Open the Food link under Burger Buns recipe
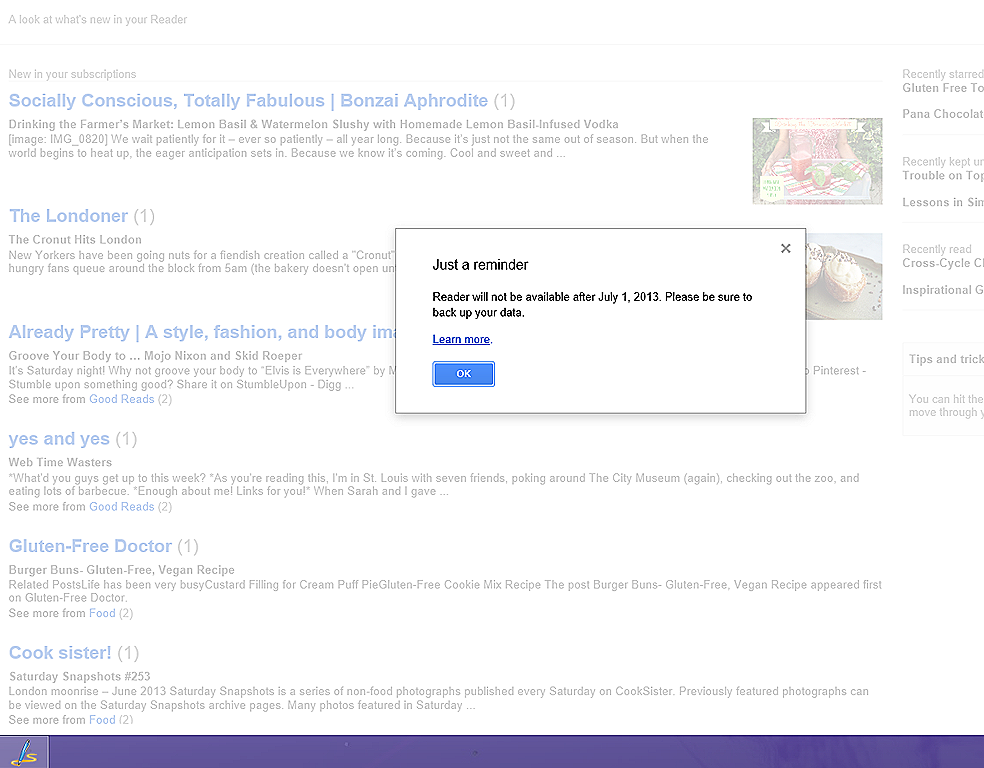Viewport: 984px width, 768px height. 102,613
